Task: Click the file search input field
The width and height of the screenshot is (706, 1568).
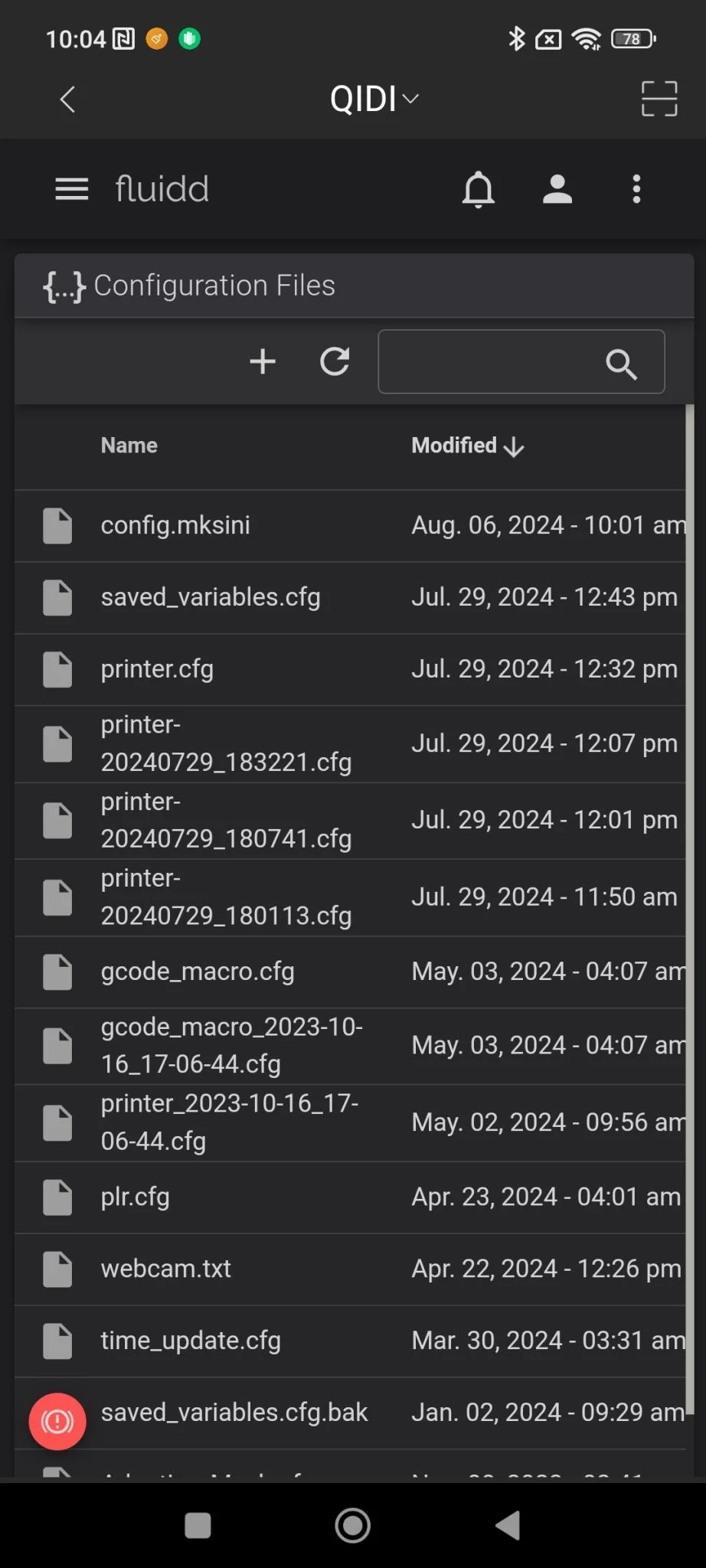Action: 521,361
